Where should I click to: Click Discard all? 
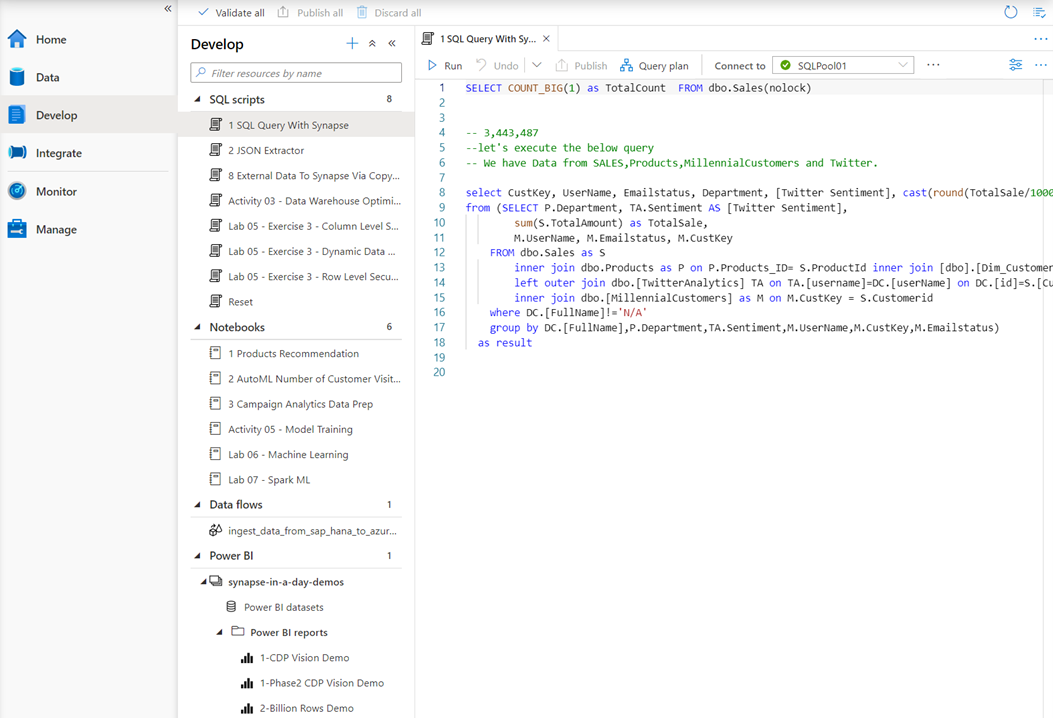click(389, 13)
